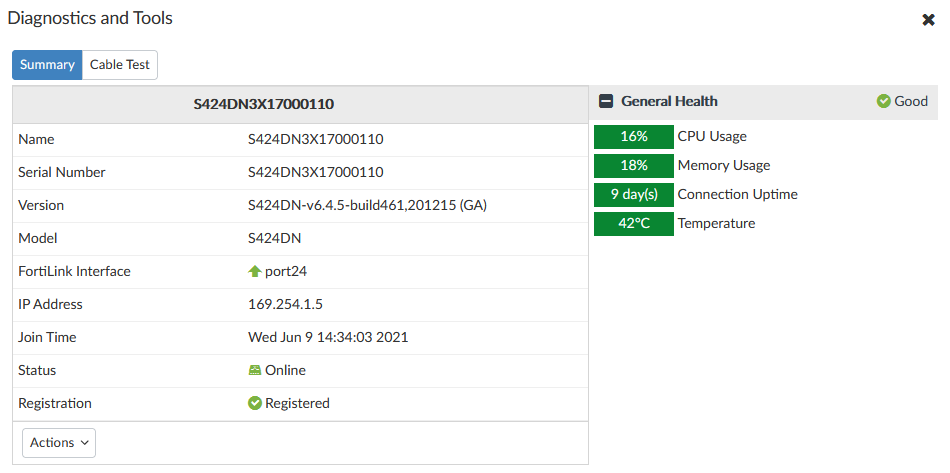Click the Registered status text

[297, 403]
